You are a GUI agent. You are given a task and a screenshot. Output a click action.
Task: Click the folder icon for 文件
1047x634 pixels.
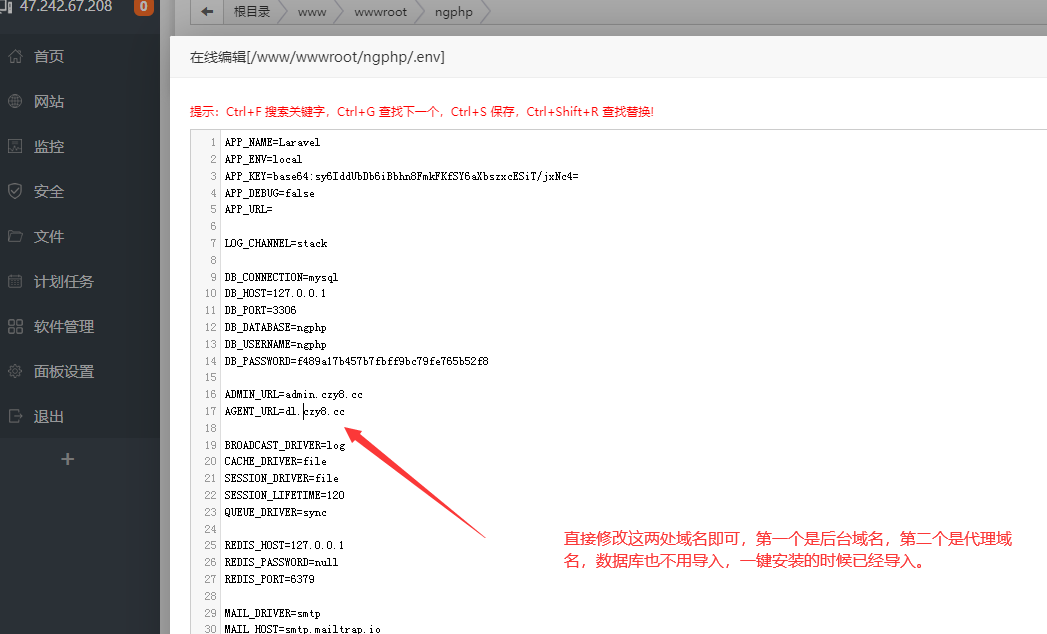15,237
